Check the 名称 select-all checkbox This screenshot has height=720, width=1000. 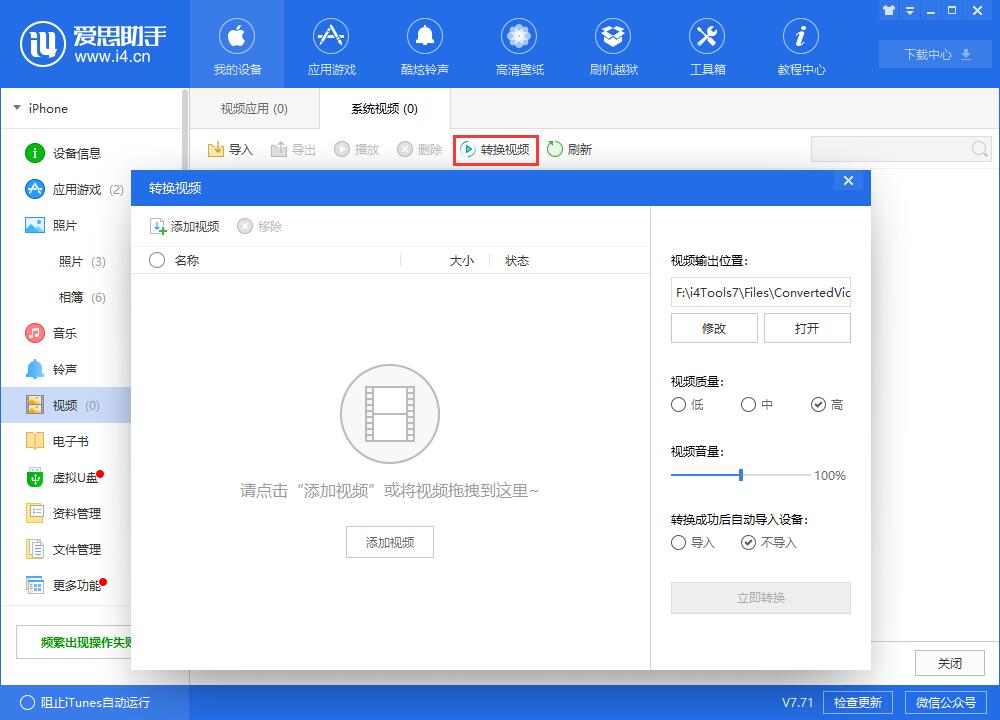pos(157,260)
